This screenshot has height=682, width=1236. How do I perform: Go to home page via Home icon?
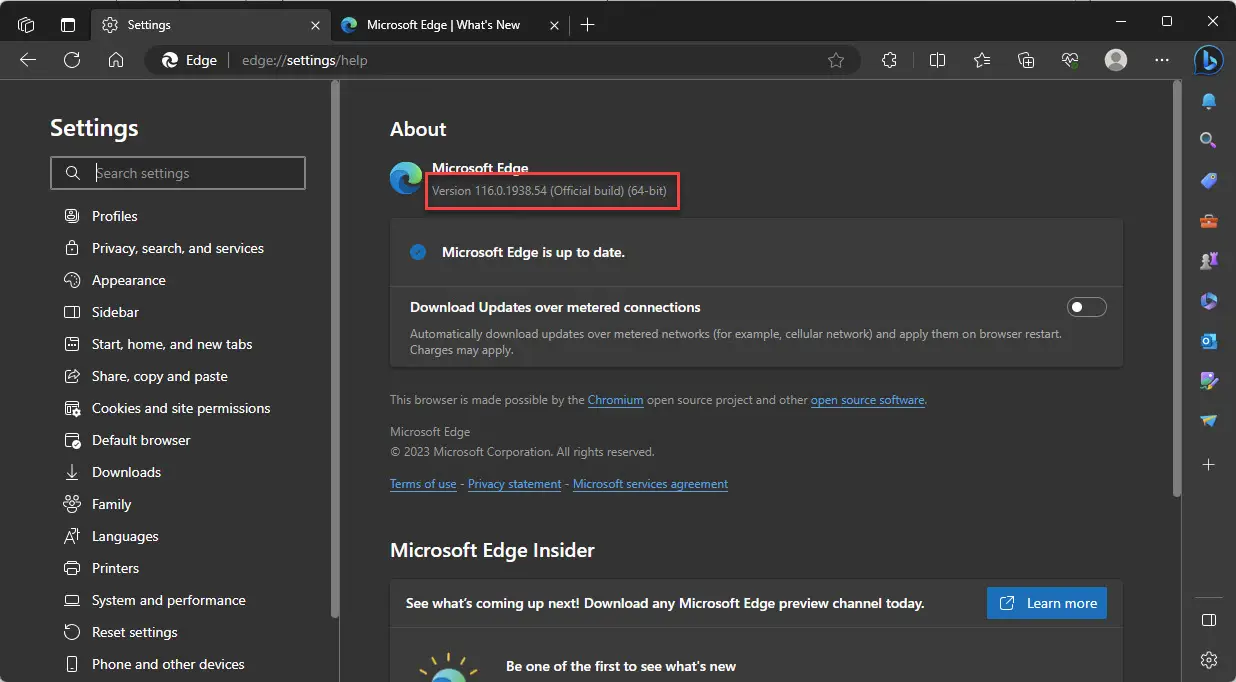click(x=116, y=60)
